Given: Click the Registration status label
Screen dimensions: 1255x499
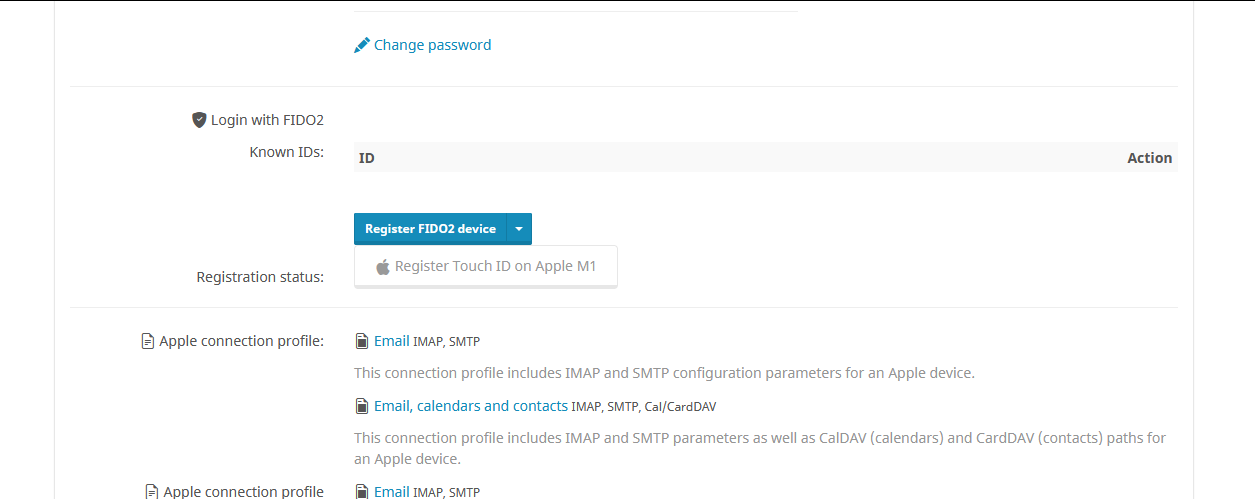Looking at the screenshot, I should [260, 277].
